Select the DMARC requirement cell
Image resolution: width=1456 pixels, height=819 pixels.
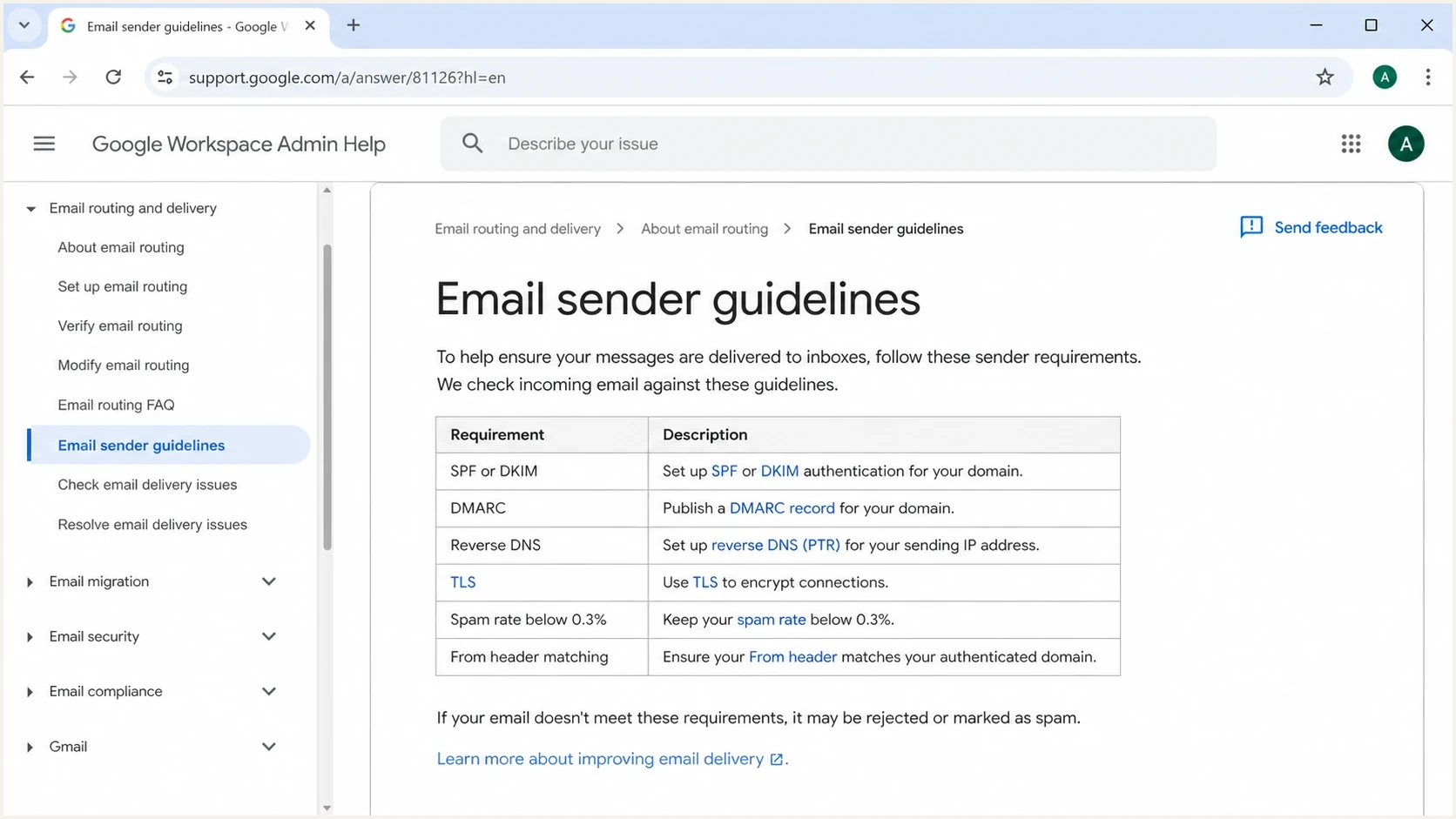[x=542, y=508]
